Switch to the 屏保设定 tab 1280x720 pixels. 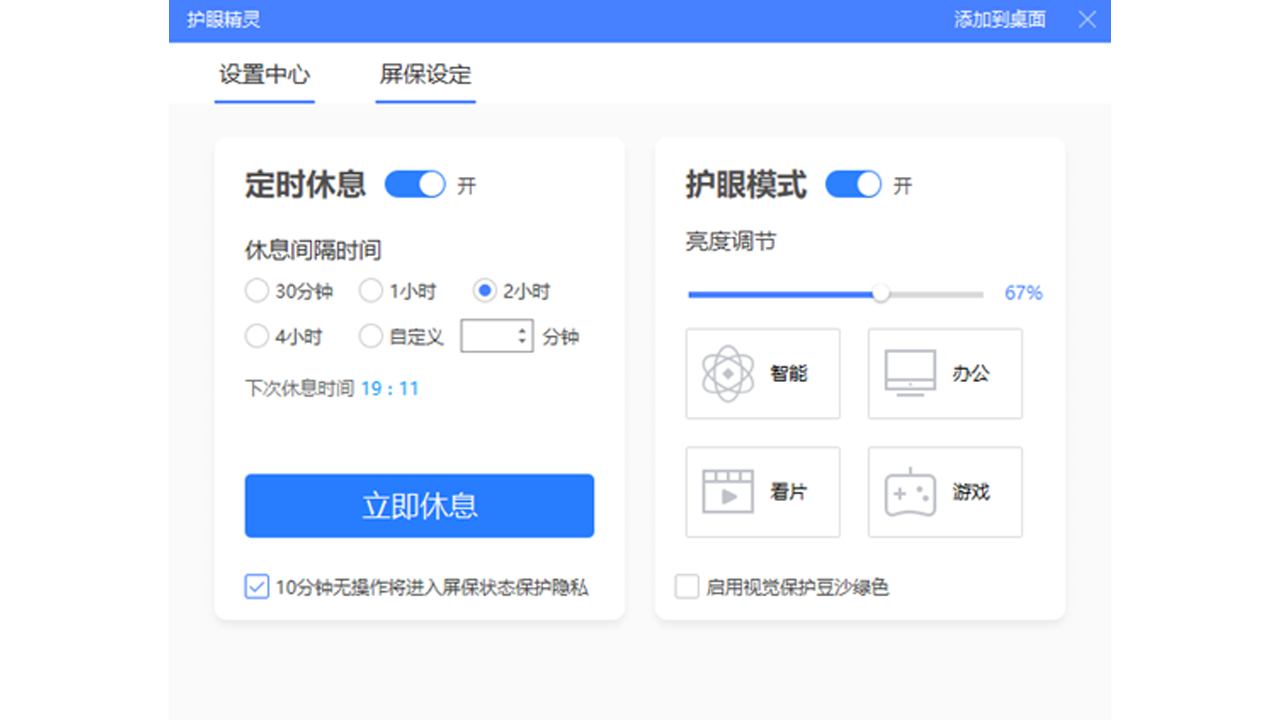(x=425, y=75)
